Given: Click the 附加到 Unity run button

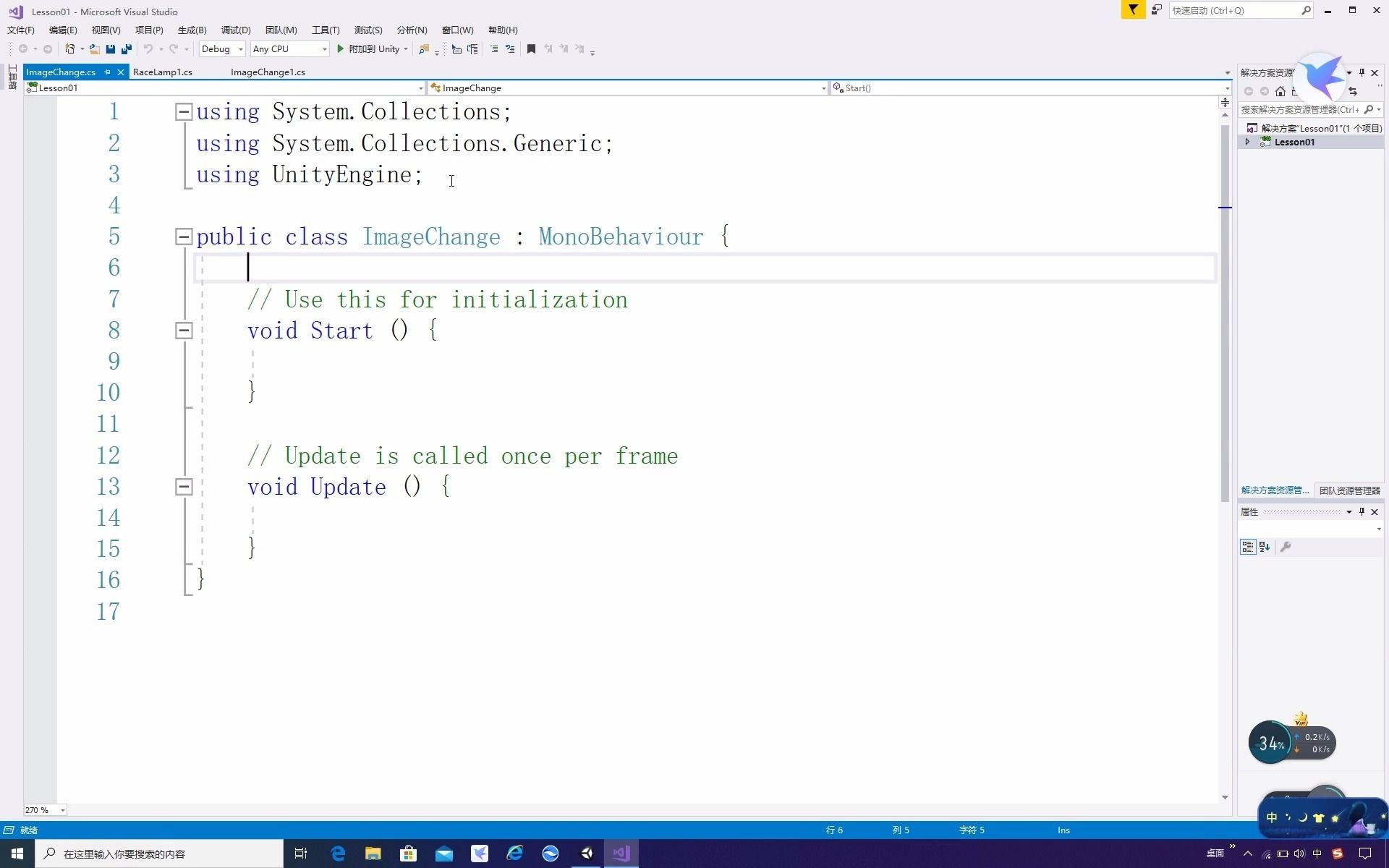Looking at the screenshot, I should click(368, 49).
